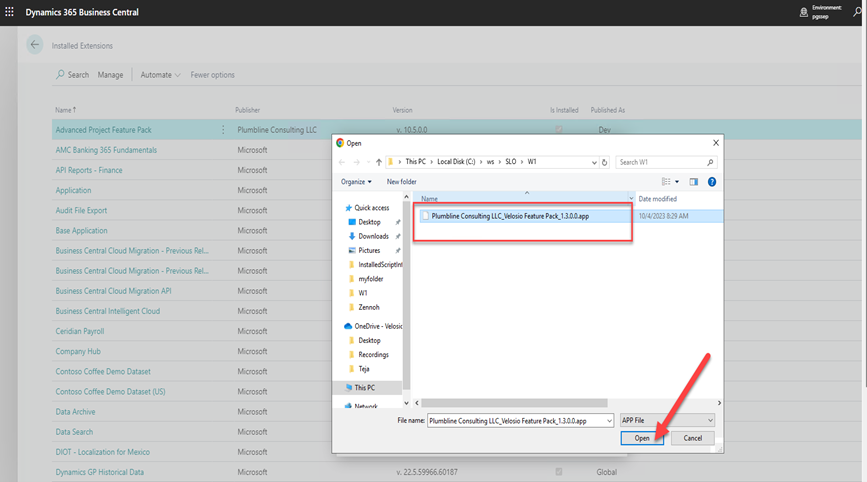This screenshot has width=867, height=482.
Task: Click the Open button
Action: pyautogui.click(x=642, y=438)
